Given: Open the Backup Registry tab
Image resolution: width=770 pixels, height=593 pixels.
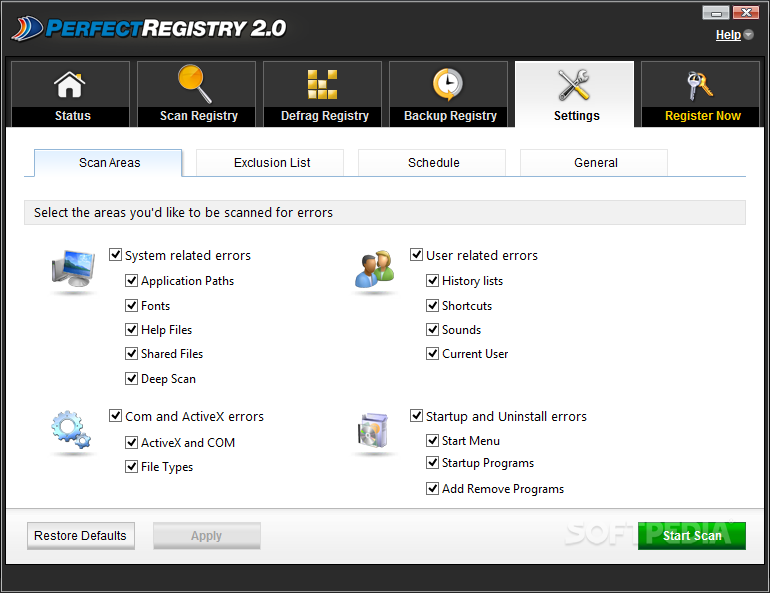Looking at the screenshot, I should (448, 94).
